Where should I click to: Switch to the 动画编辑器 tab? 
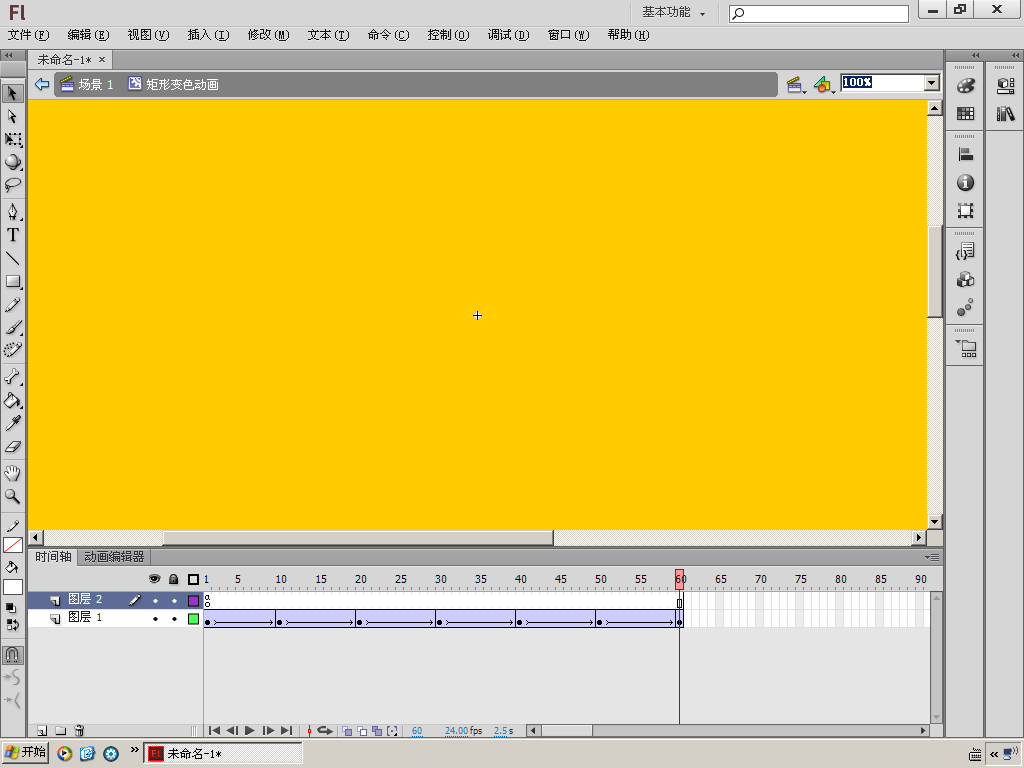tap(114, 557)
